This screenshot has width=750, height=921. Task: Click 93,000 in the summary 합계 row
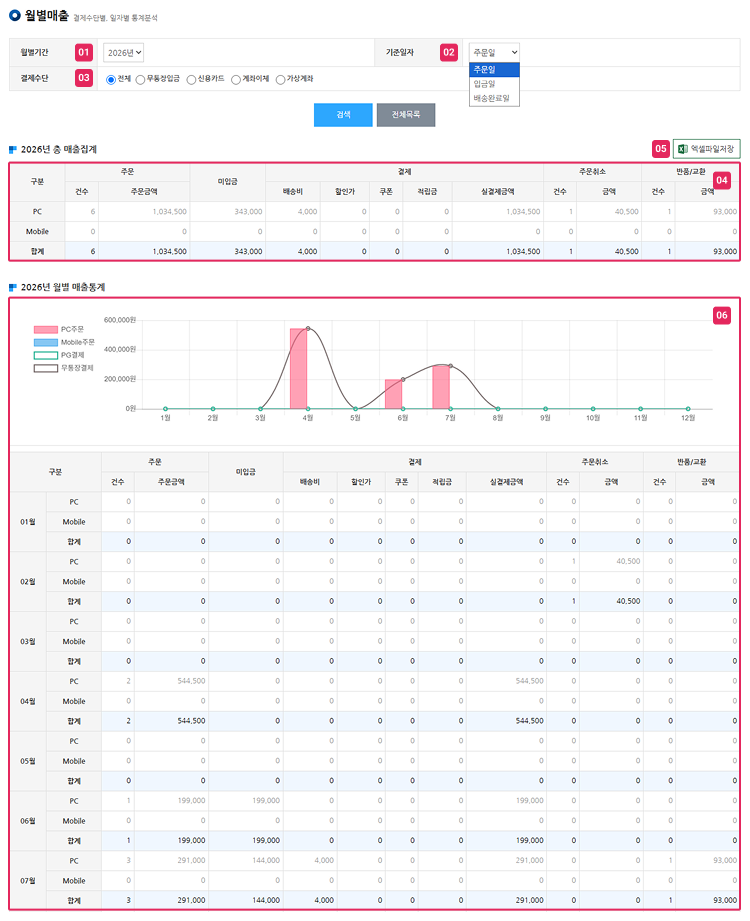725,251
